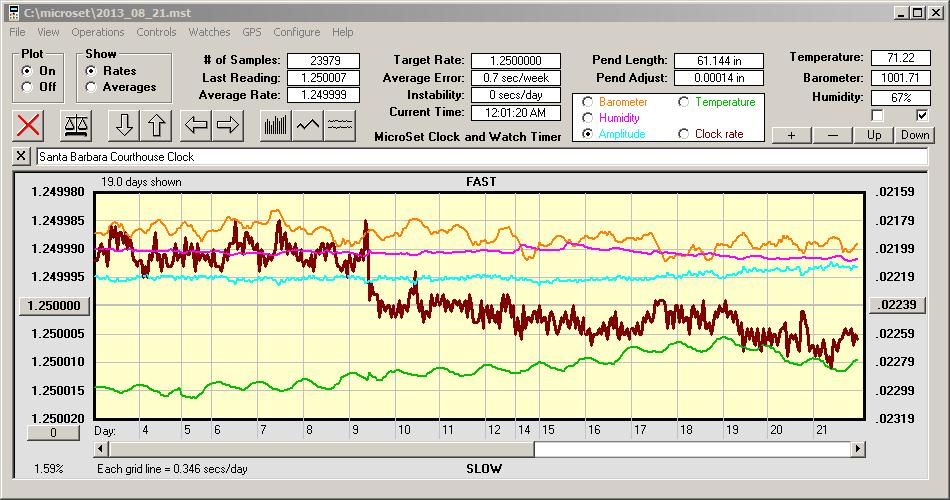Click the Up button
The width and height of the screenshot is (950, 500).
pos(874,135)
